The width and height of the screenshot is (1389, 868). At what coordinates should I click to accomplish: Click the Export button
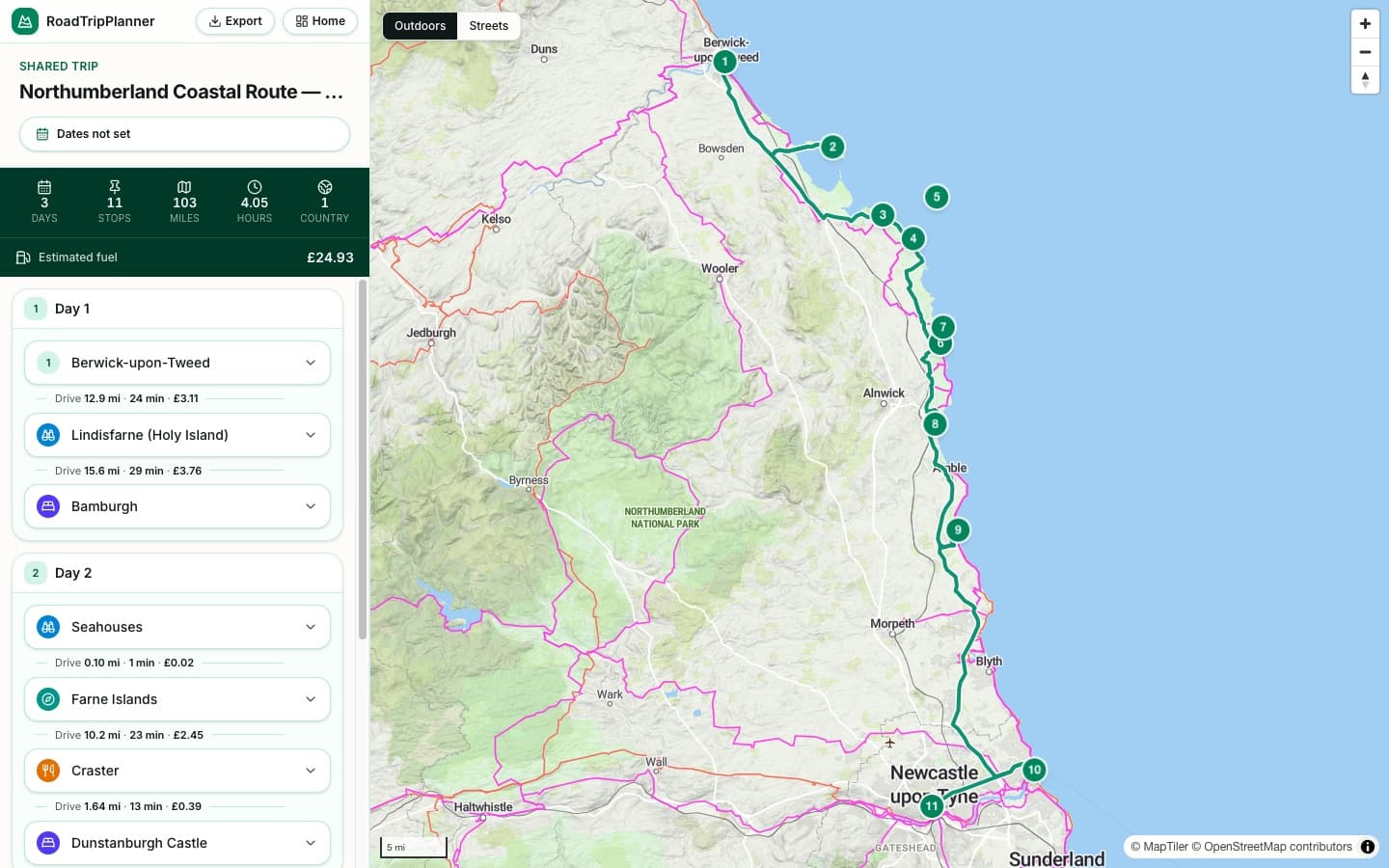235,21
